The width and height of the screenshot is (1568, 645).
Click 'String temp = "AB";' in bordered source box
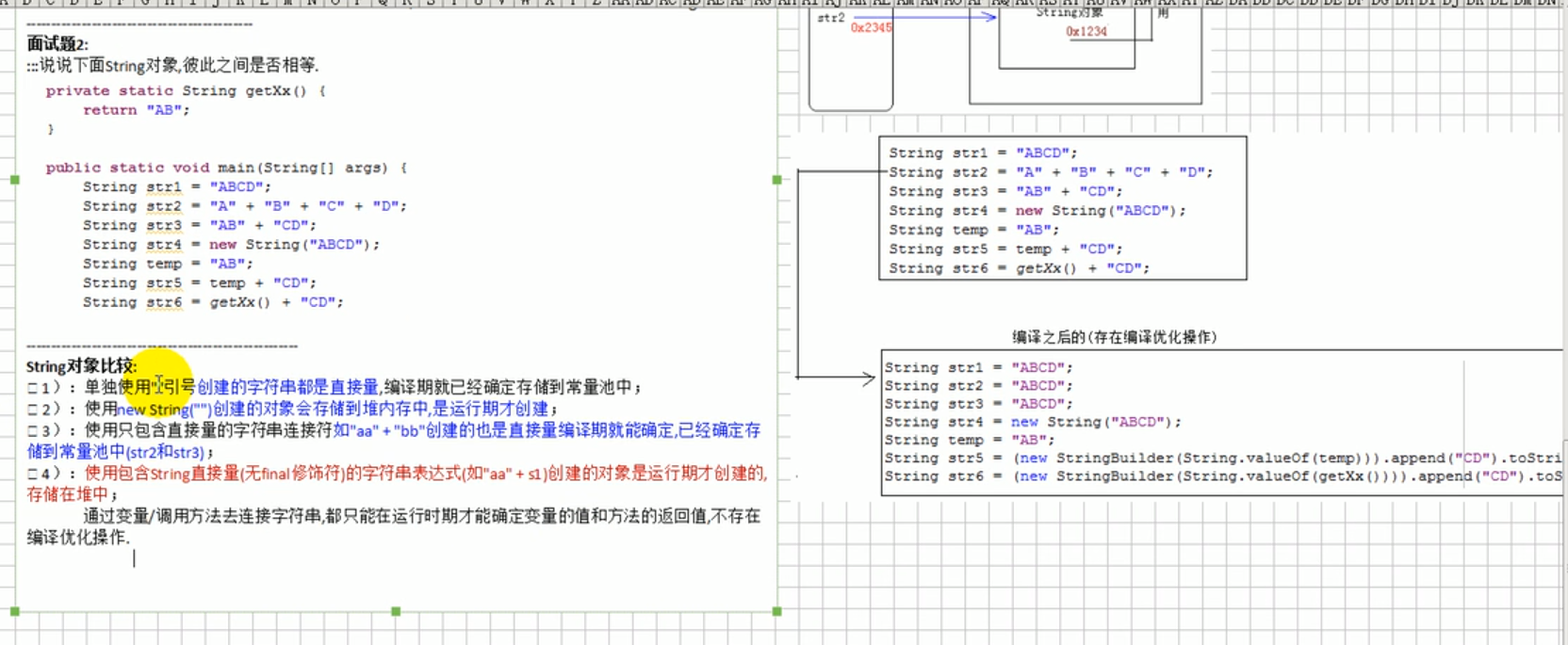point(973,230)
